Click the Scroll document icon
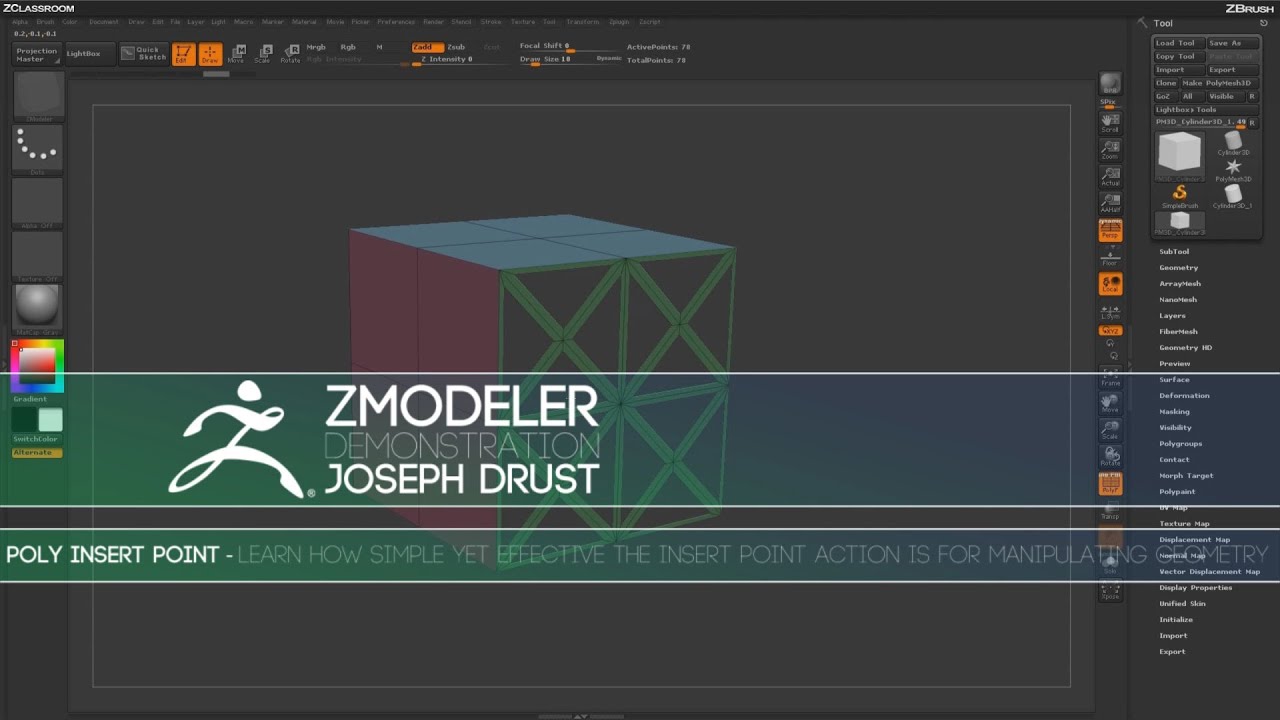 pos(1110,123)
